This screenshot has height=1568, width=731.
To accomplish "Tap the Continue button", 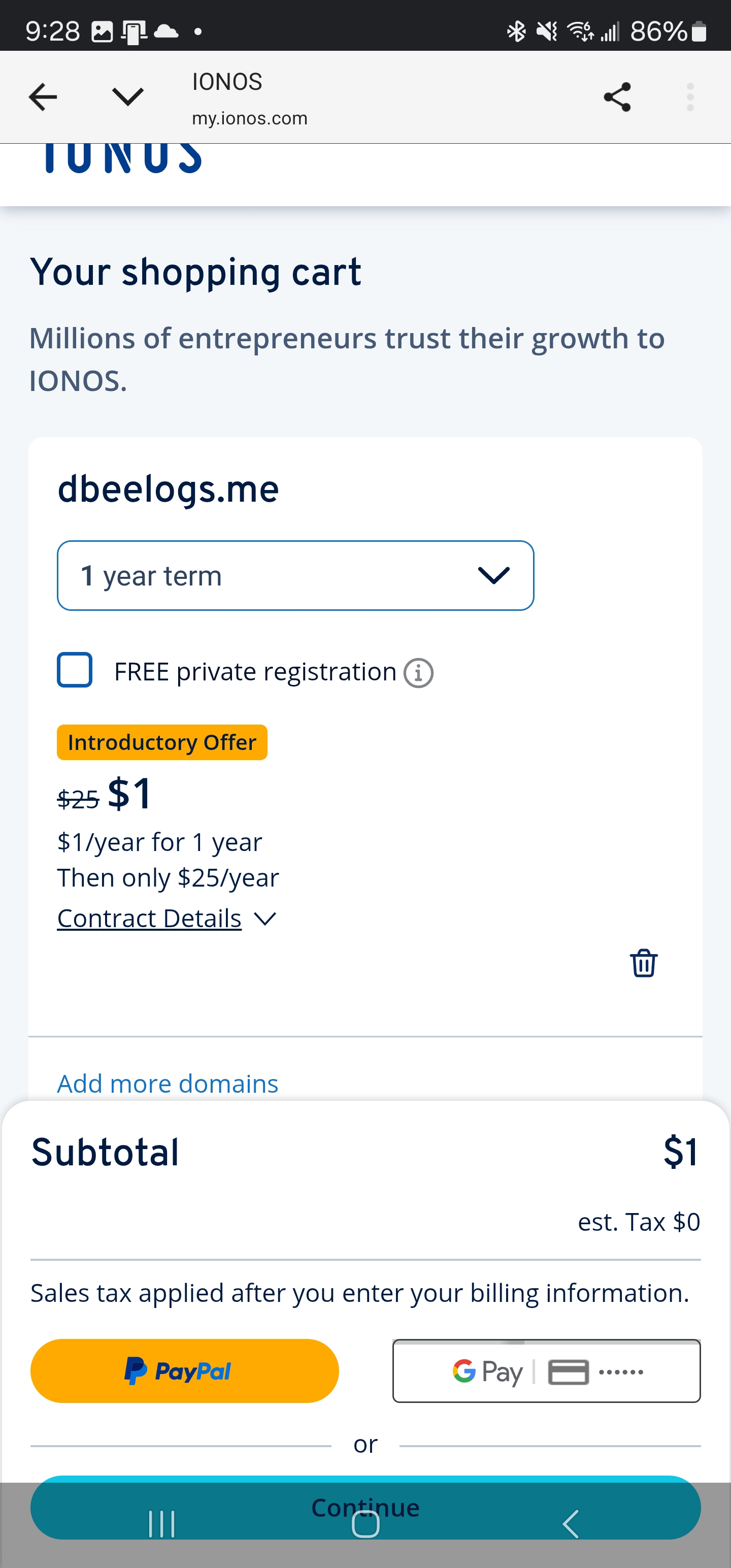I will click(365, 1507).
